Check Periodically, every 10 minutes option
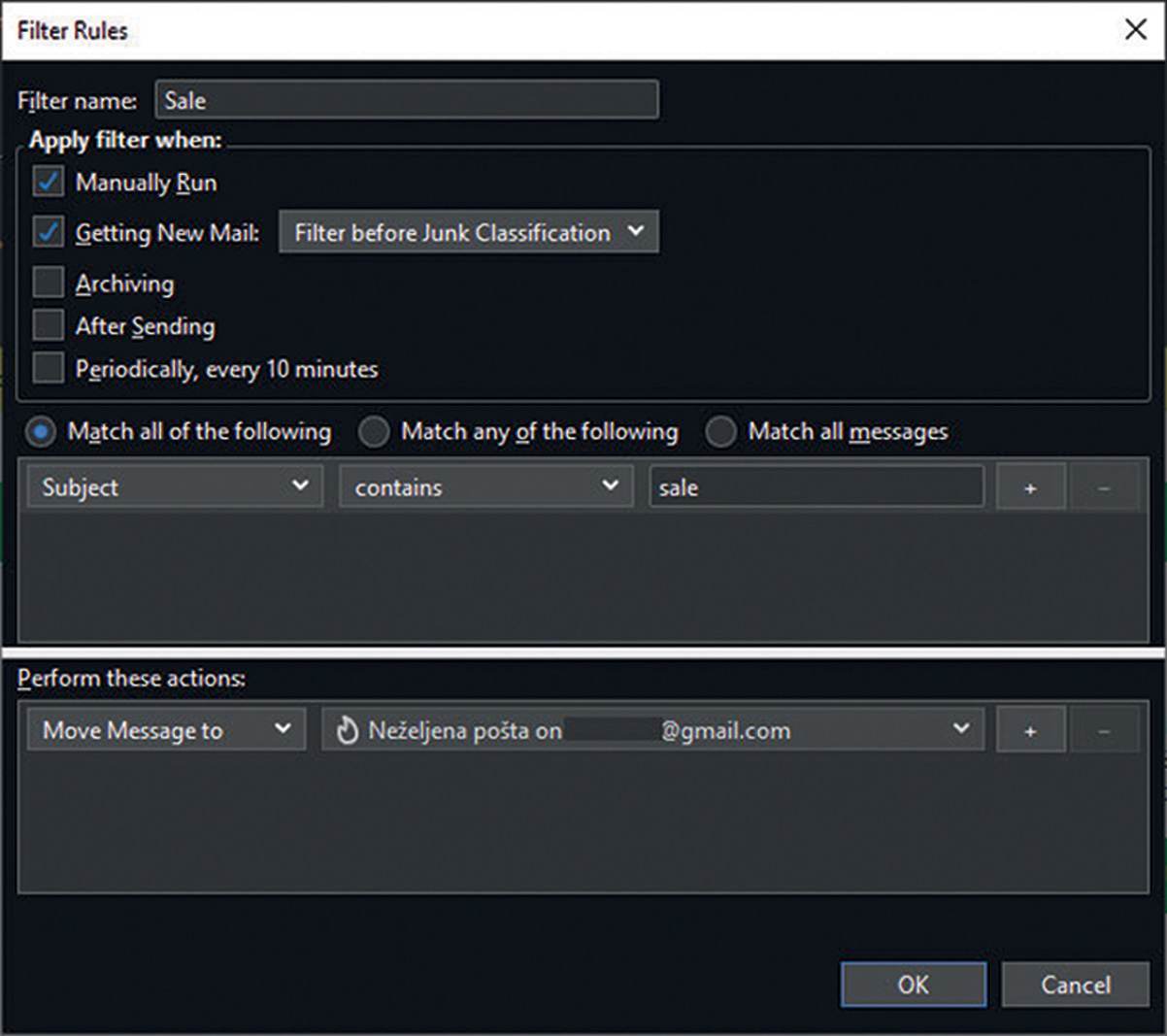This screenshot has width=1167, height=1036. pos(49,368)
